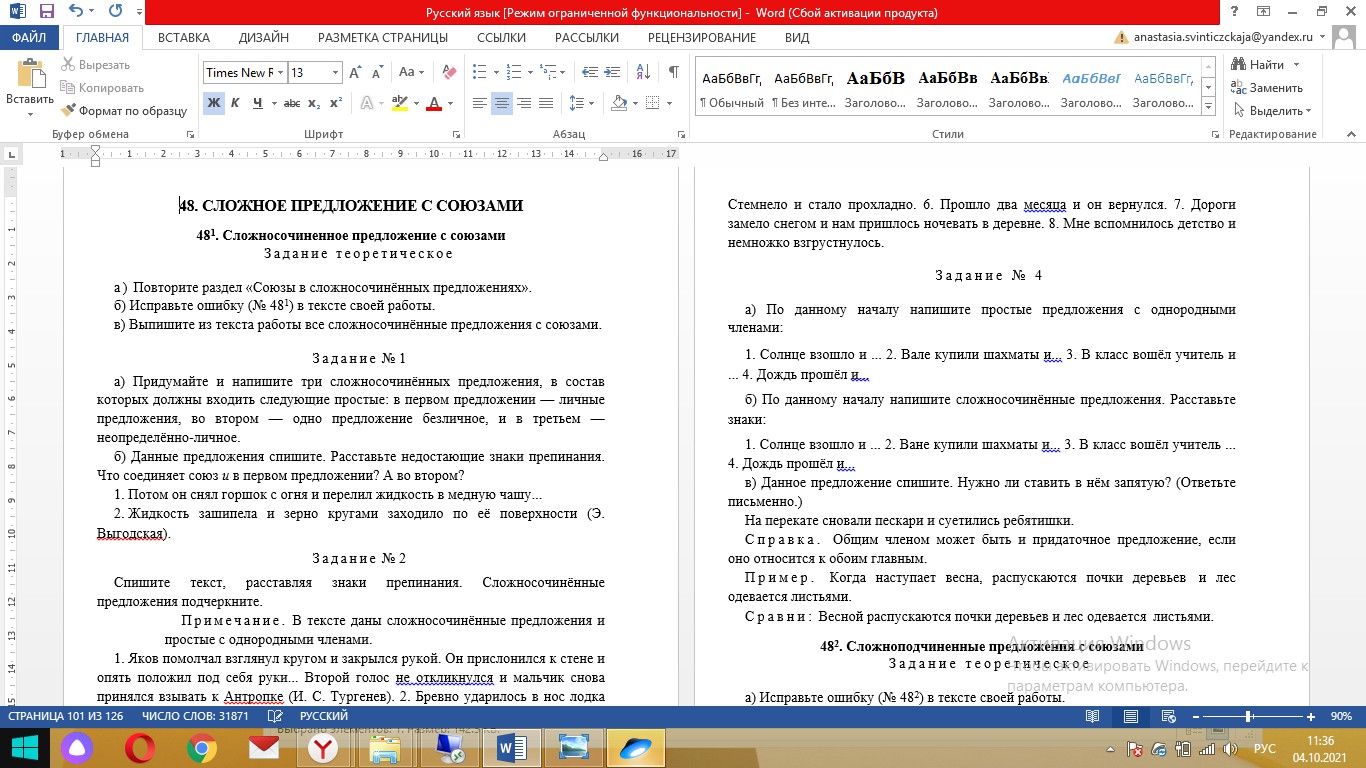Increase the font size
The height and width of the screenshot is (768, 1366).
354,73
